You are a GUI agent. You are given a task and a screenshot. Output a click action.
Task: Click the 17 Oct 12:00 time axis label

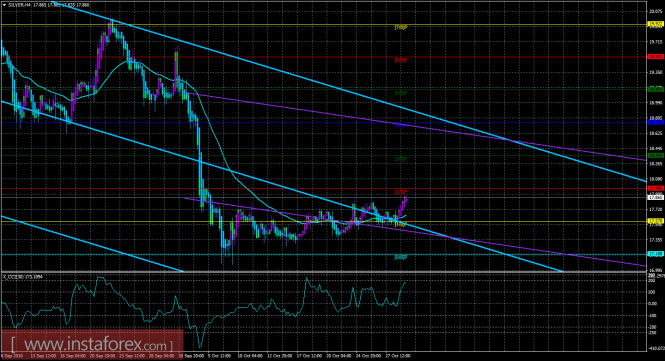[x=309, y=356]
